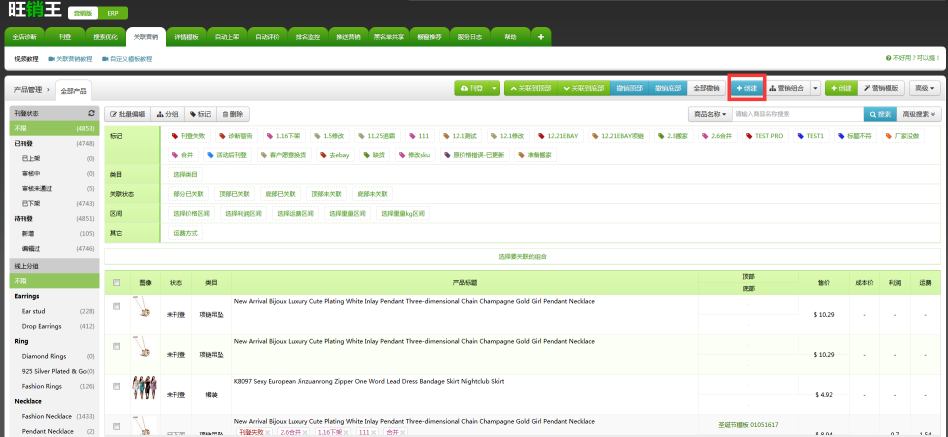The image size is (948, 437).
Task: Click the 营销模版 button
Action: 881,88
